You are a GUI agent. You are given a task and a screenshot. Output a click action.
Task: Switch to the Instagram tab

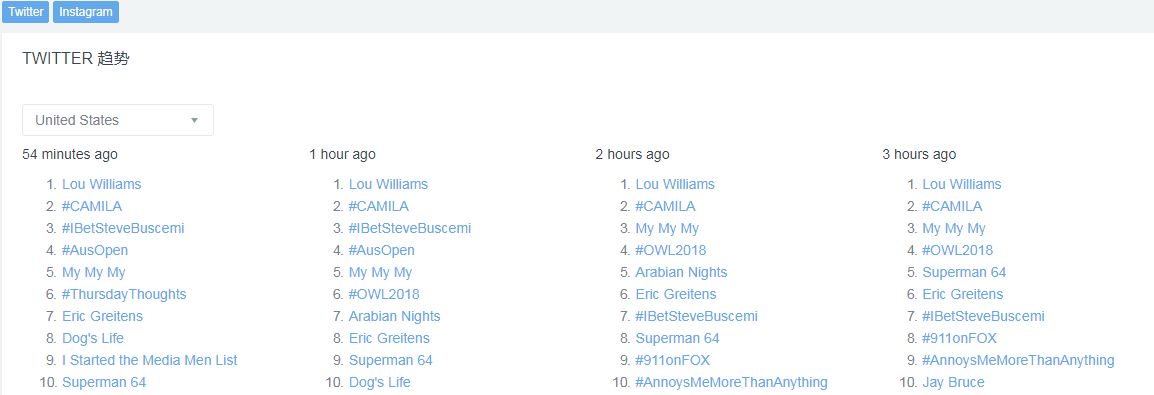(86, 12)
